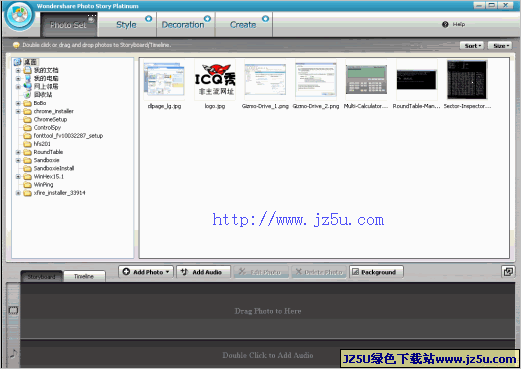
Task: Click the Sandboxie folder icon
Action: pos(28,160)
